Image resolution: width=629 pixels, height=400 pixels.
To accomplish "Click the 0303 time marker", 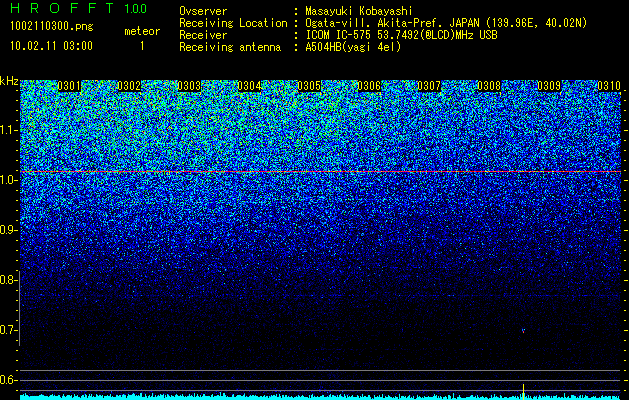I will point(189,86).
